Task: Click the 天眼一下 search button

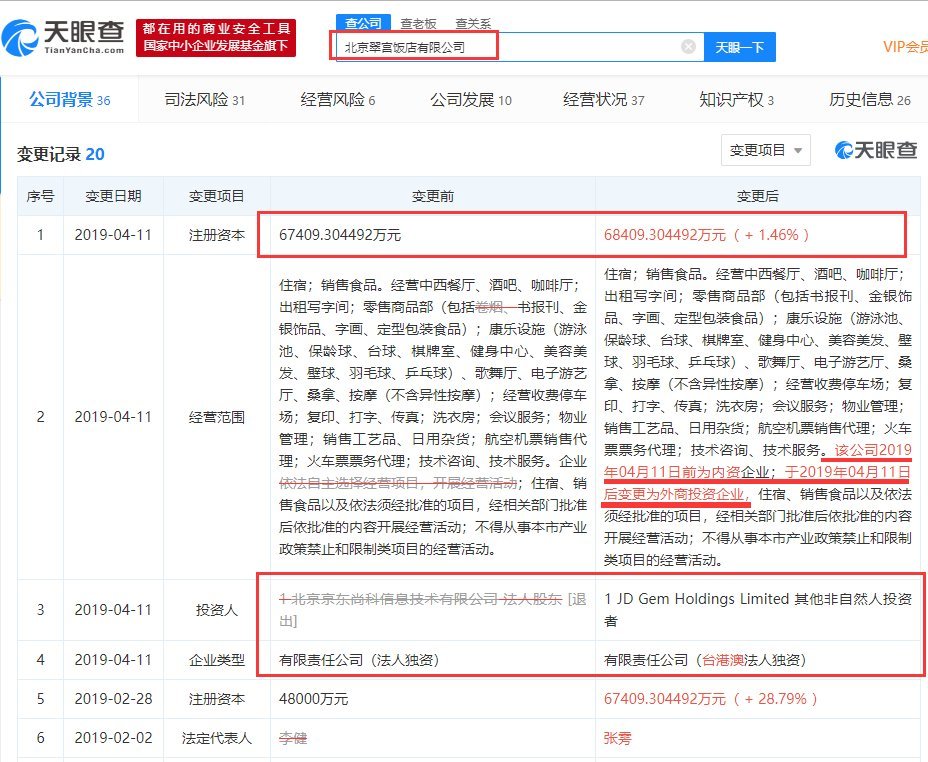Action: tap(740, 47)
